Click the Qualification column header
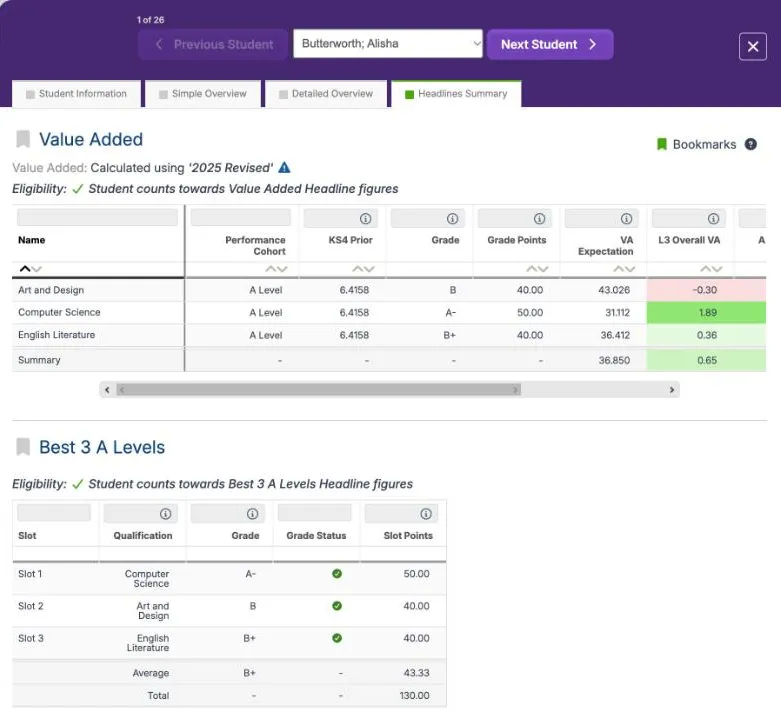781x712 pixels. 142,536
